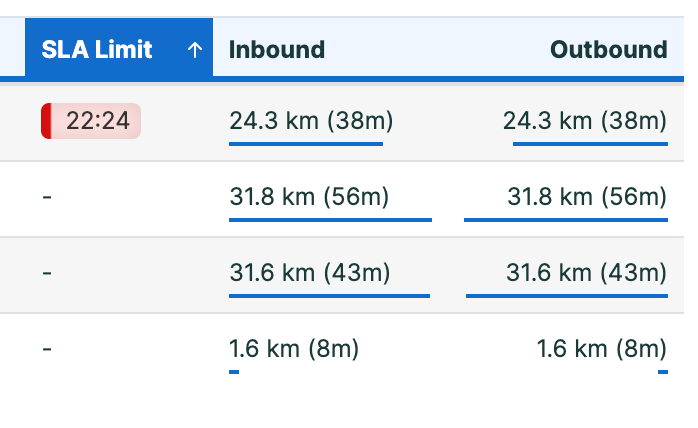
Task: Select inbound 31.8 km (56m) value
Action: click(x=309, y=196)
